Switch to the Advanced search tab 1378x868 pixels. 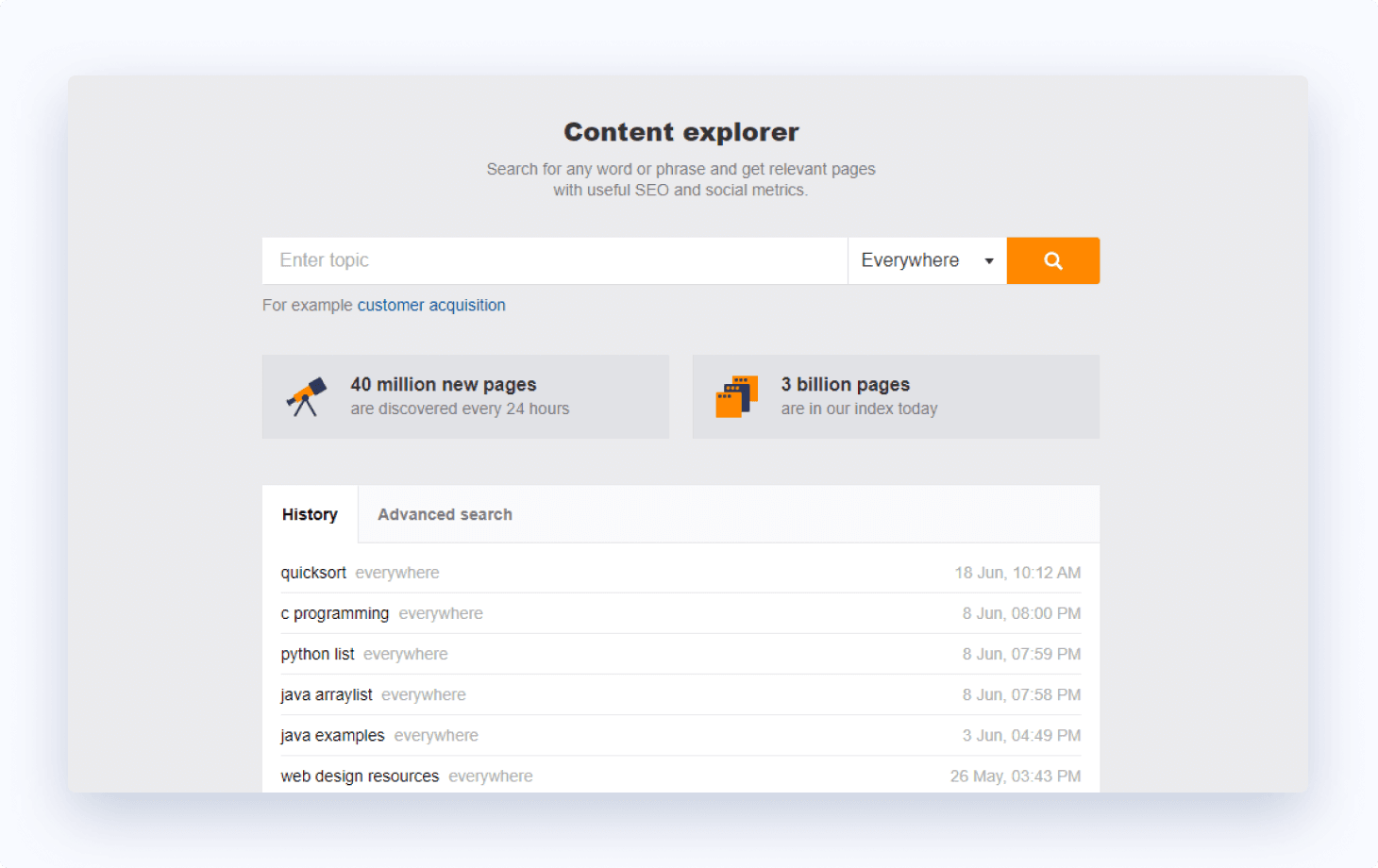tap(445, 514)
